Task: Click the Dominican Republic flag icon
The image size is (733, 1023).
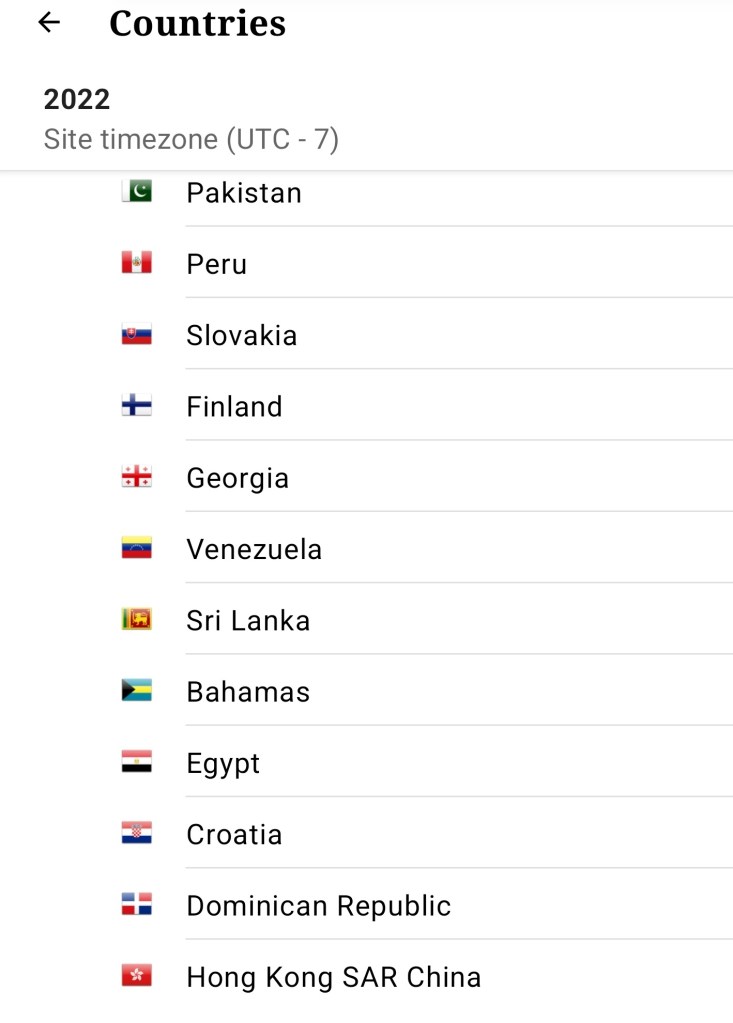Action: tap(137, 905)
